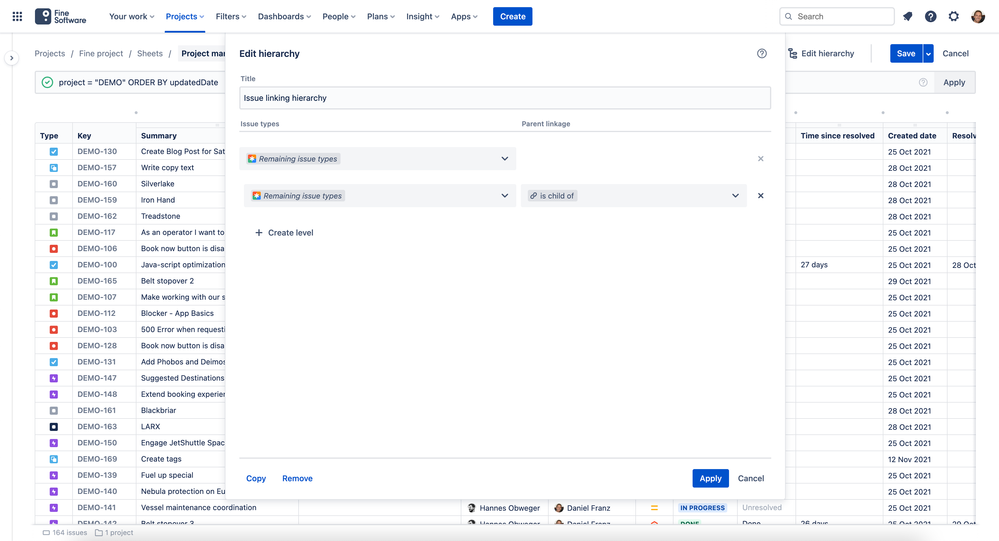
Task: Click the green JQL valid check icon
Action: [x=47, y=82]
